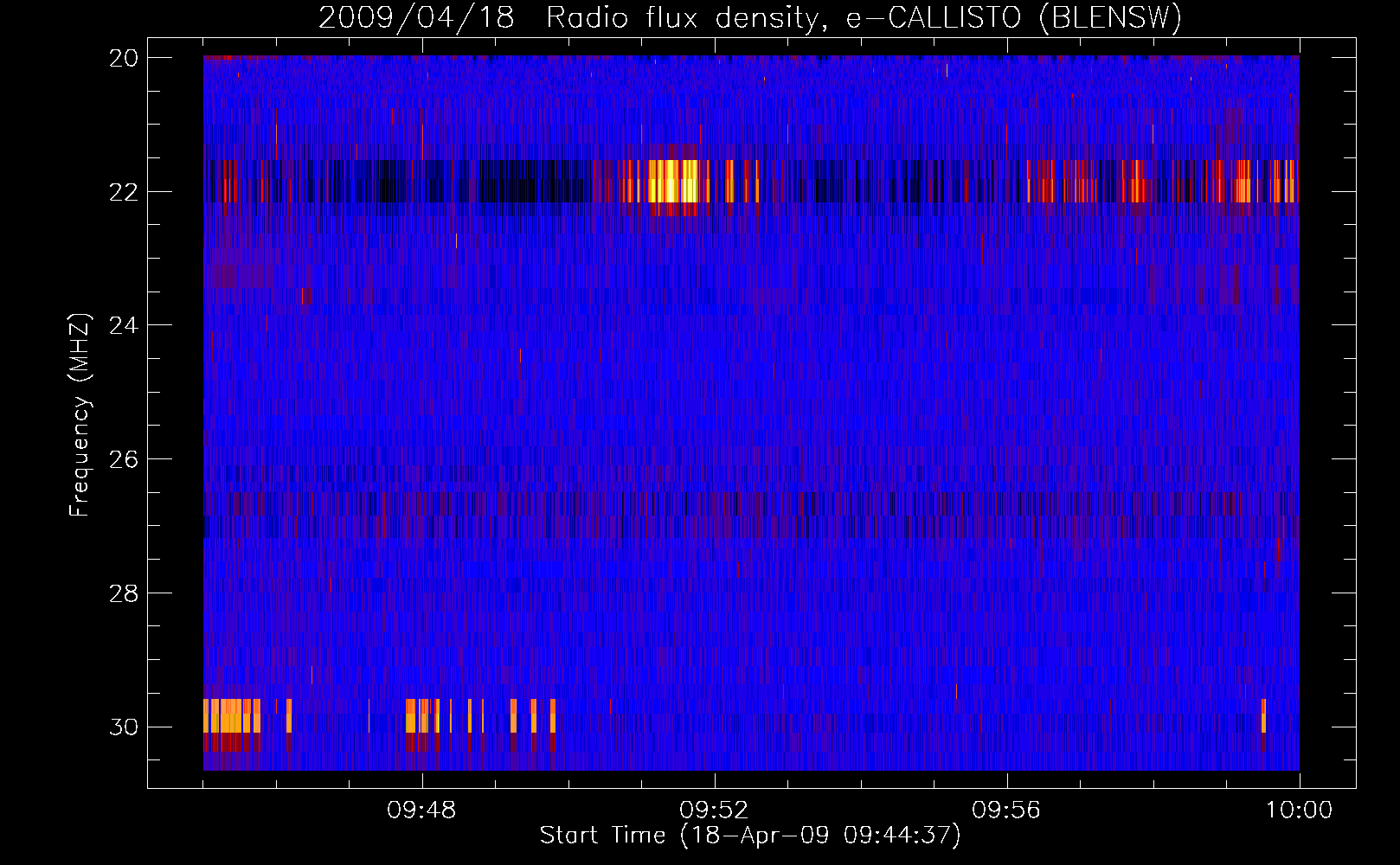Click the 20 MHz frequency tick label
Image resolution: width=1400 pixels, height=865 pixels.
coord(124,57)
